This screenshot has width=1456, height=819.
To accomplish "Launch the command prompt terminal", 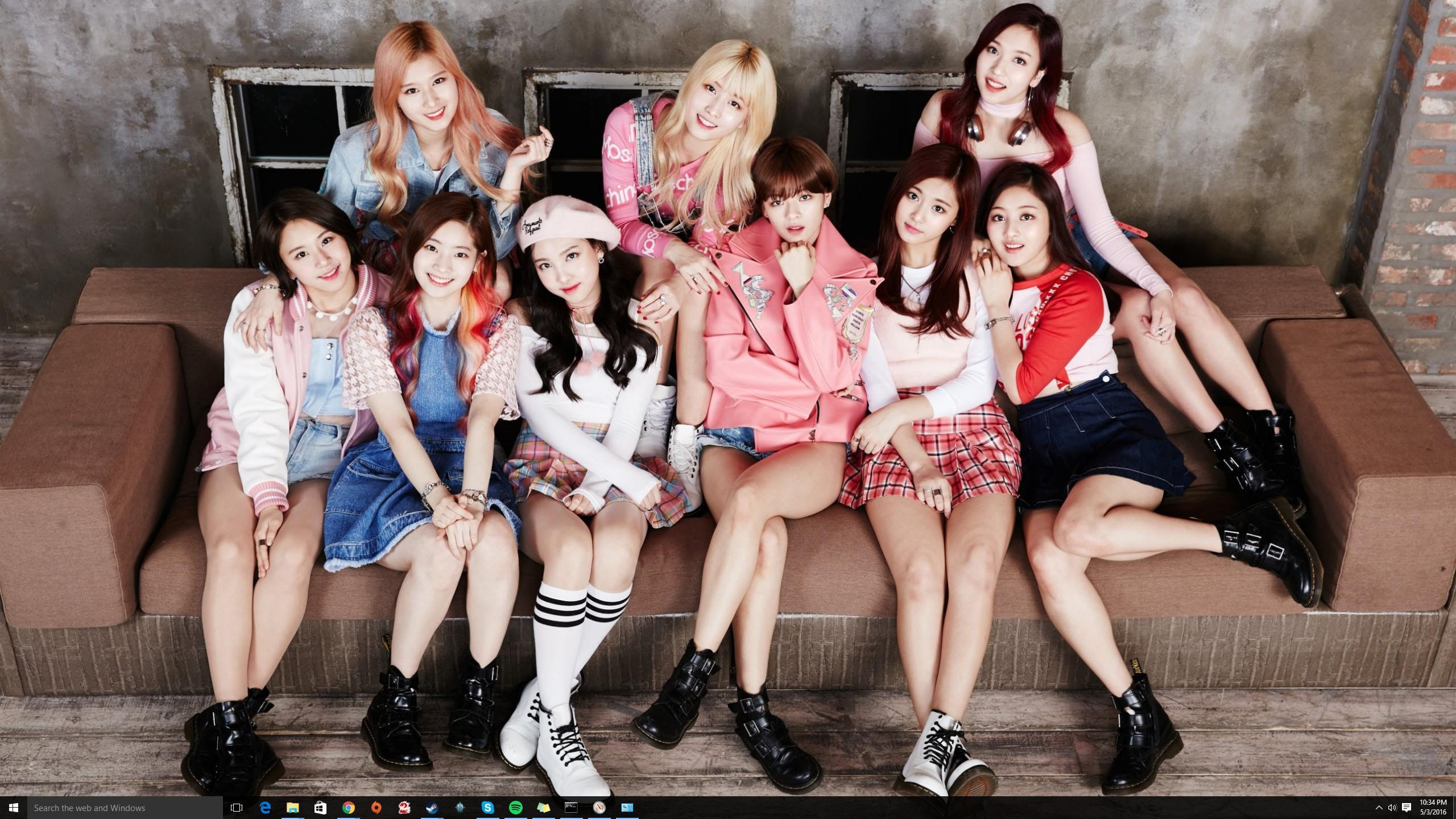I will click(x=572, y=808).
